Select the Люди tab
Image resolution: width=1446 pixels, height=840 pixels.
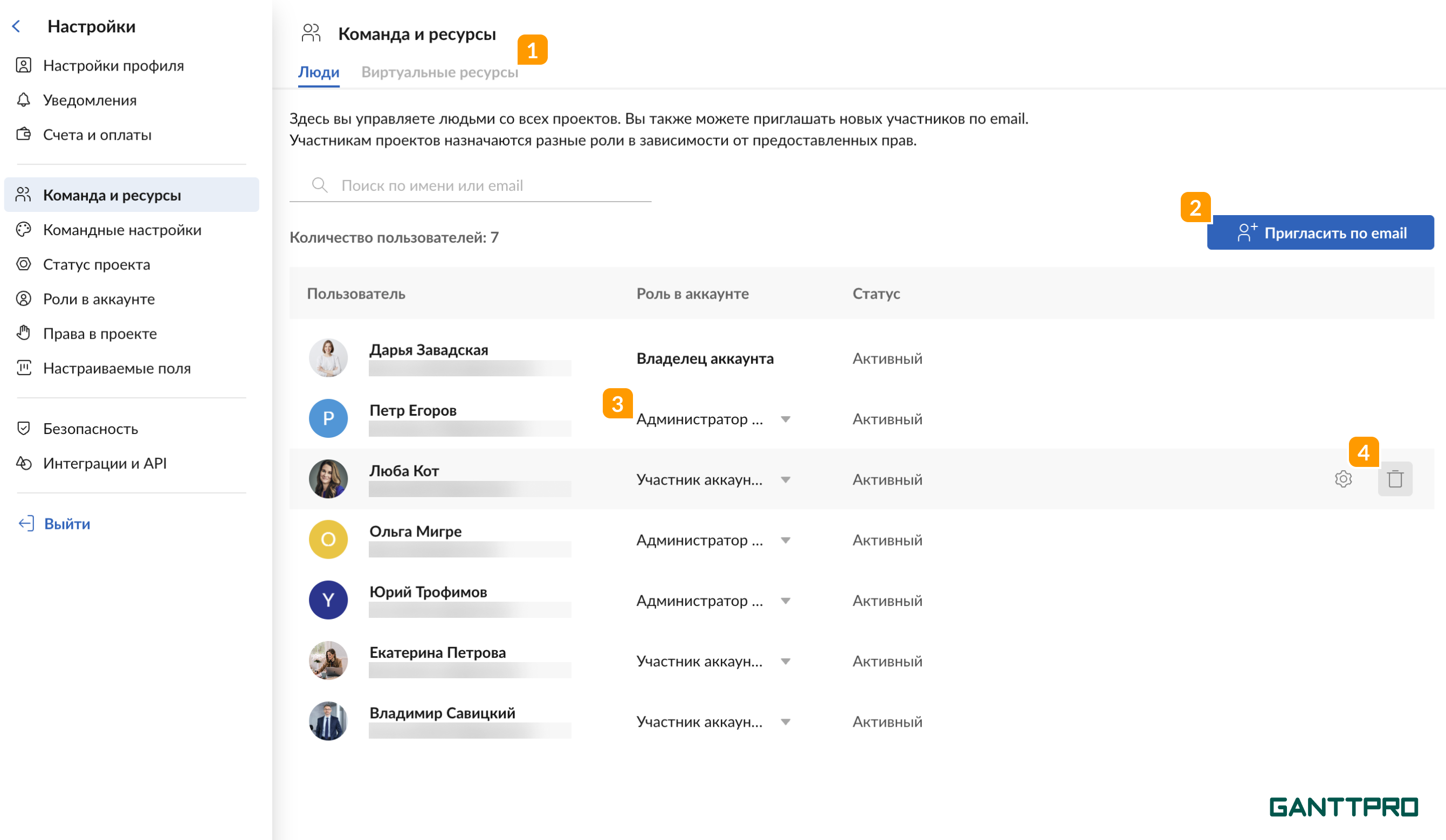click(x=319, y=72)
